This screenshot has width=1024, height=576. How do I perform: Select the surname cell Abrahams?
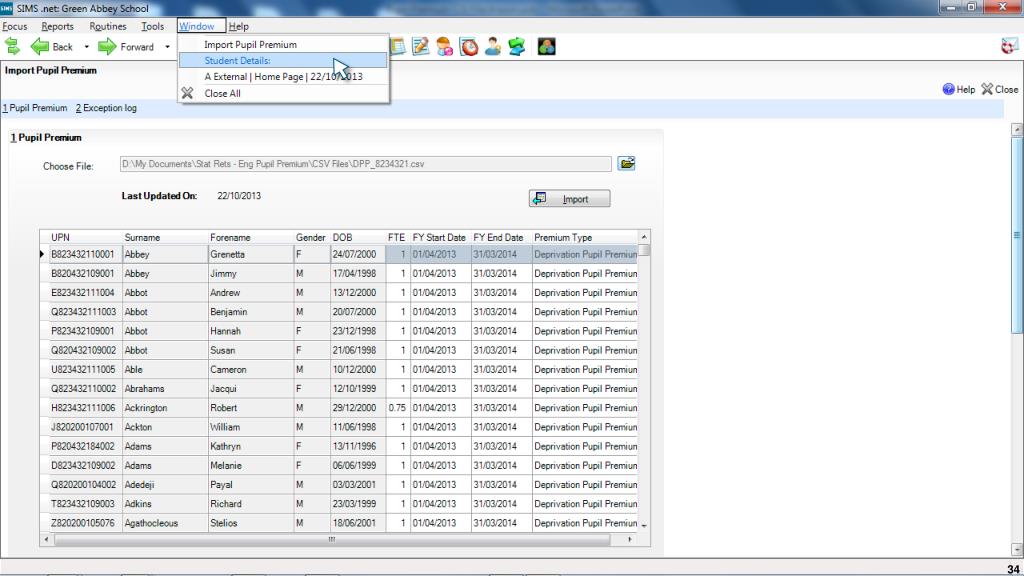tap(165, 389)
